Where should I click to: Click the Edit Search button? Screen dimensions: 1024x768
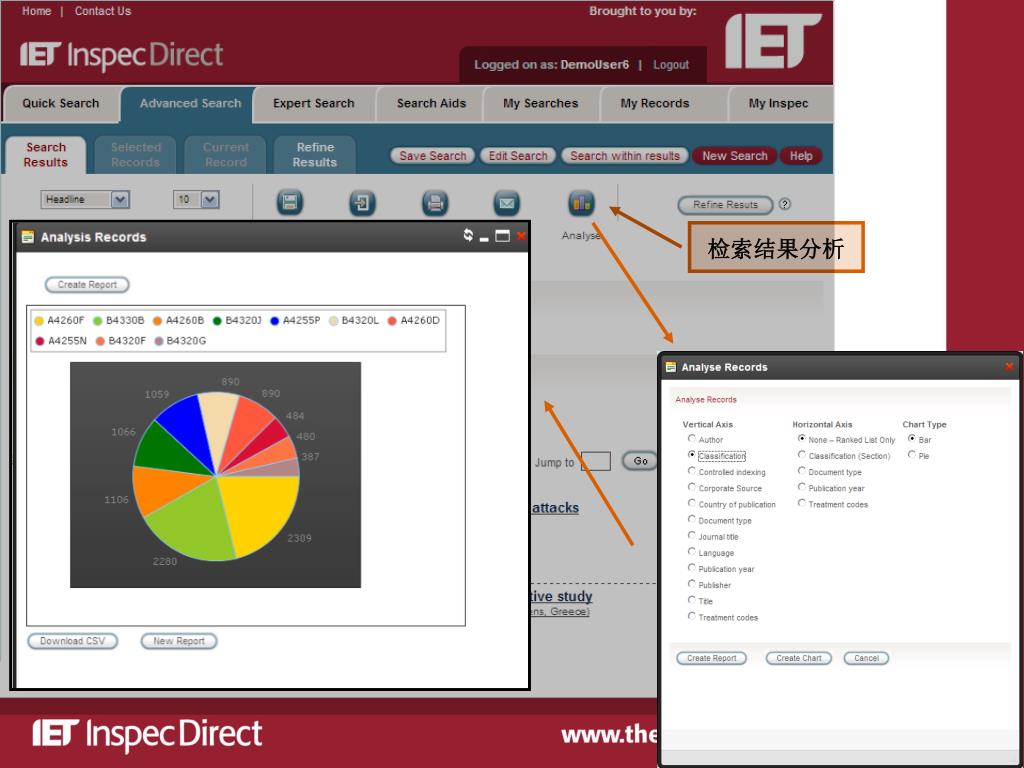pos(518,155)
